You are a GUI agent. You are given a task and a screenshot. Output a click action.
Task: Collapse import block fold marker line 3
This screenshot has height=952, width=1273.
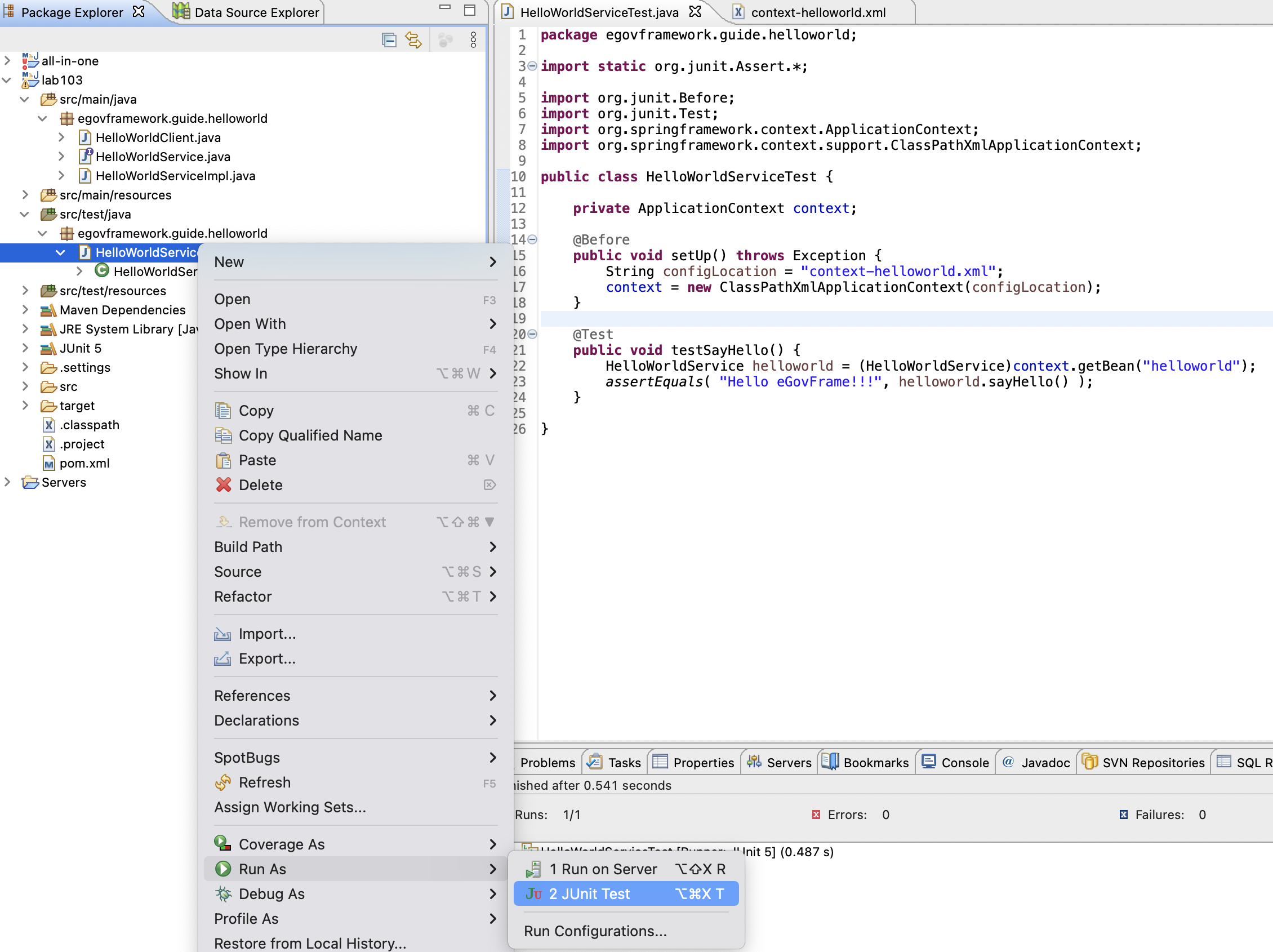pos(533,66)
